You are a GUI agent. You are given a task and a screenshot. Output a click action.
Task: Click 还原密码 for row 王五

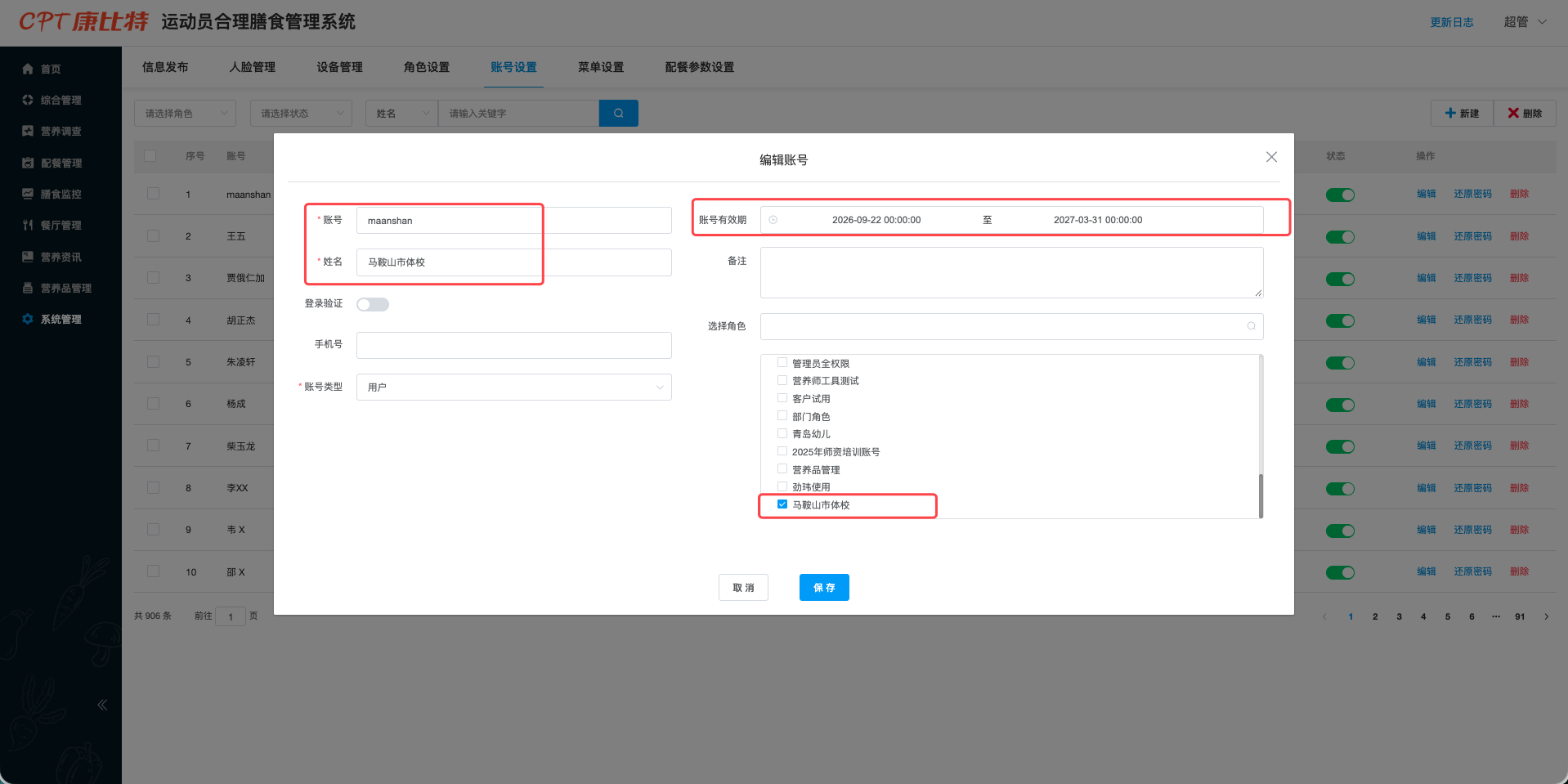1472,236
